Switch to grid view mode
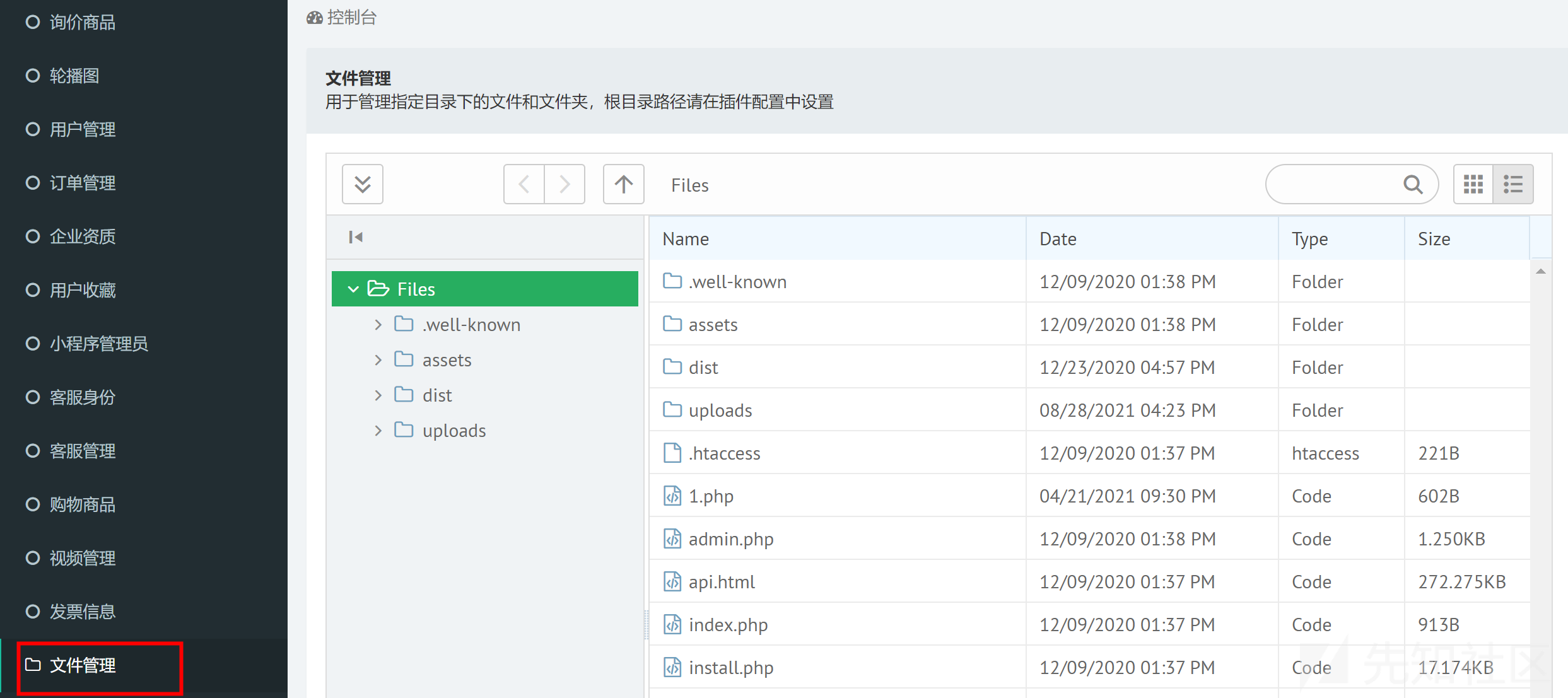Screen dimensions: 1568x698 1473,184
